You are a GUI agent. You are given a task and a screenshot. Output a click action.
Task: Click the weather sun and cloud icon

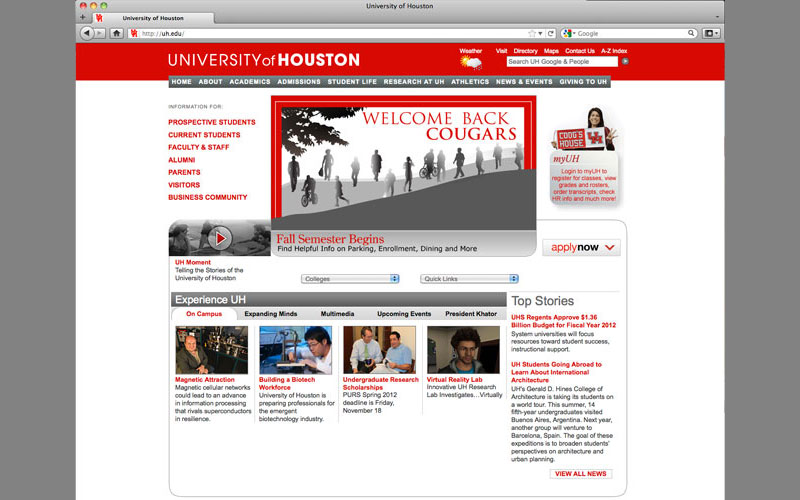pos(470,62)
